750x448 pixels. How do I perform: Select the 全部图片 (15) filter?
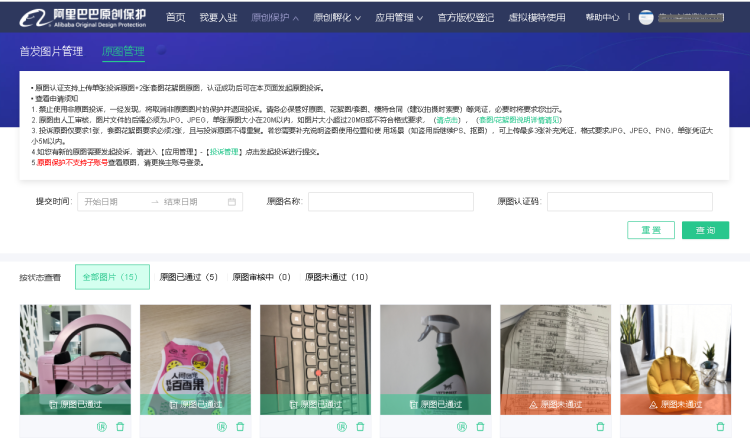click(x=112, y=277)
